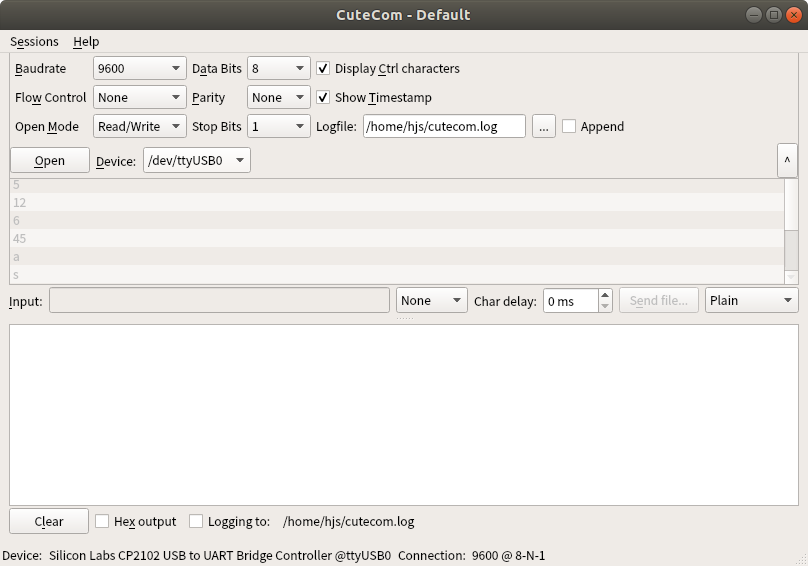Open the Help menu
Viewport: 808px width, 566px height.
tap(86, 41)
